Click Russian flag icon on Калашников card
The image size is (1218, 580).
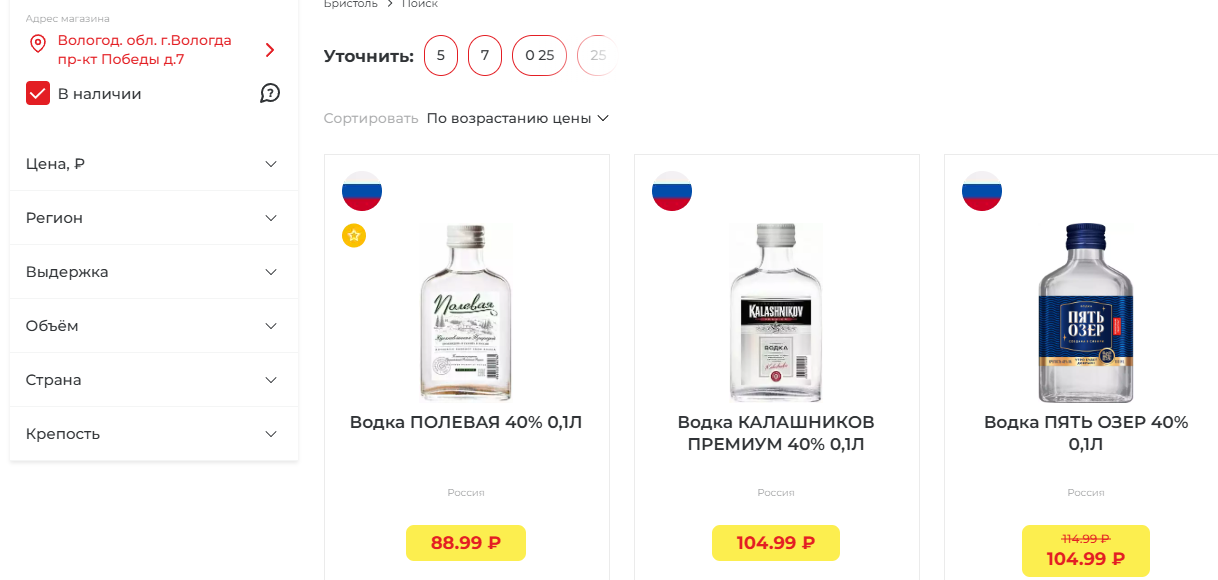coord(672,191)
